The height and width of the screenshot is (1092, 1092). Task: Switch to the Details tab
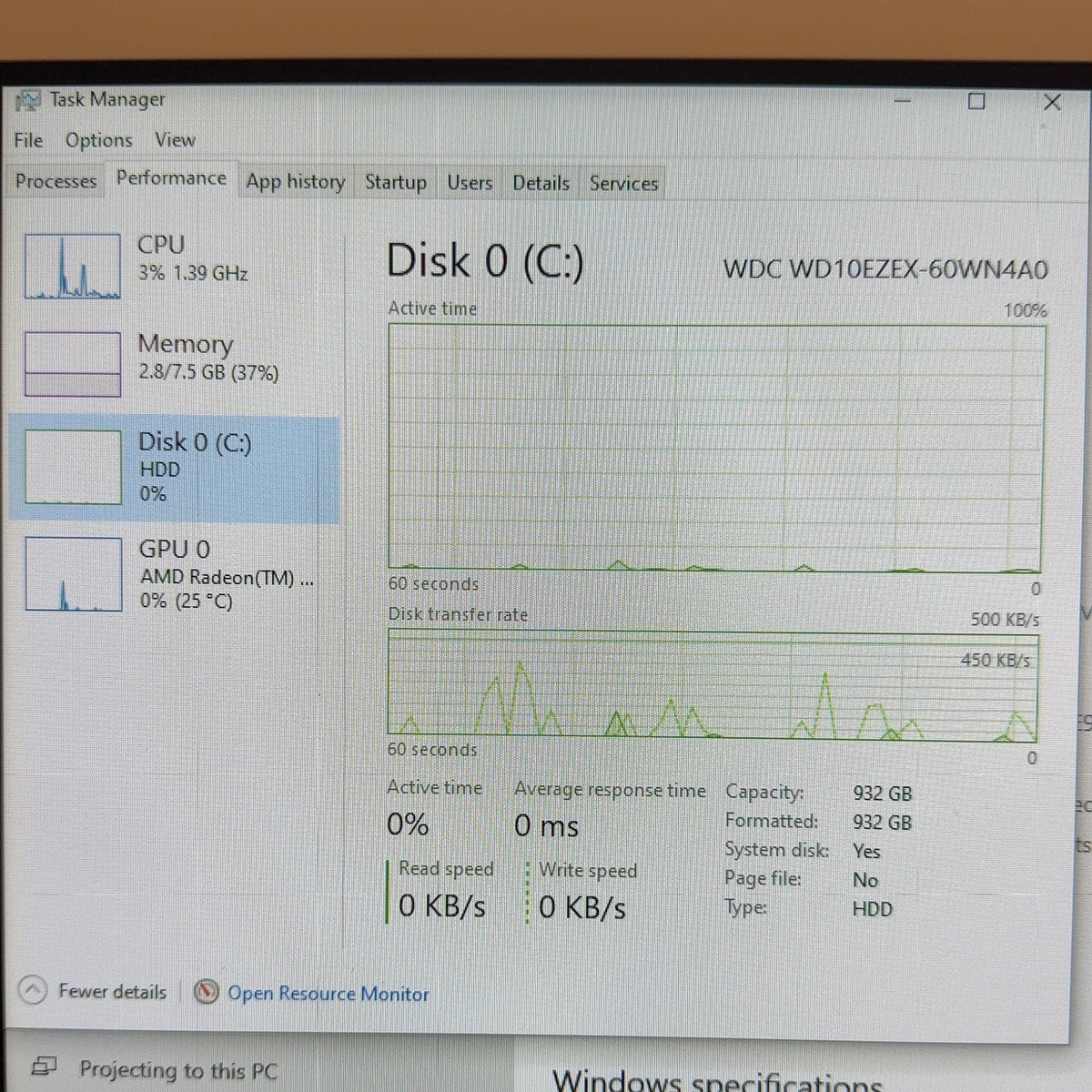[x=541, y=184]
